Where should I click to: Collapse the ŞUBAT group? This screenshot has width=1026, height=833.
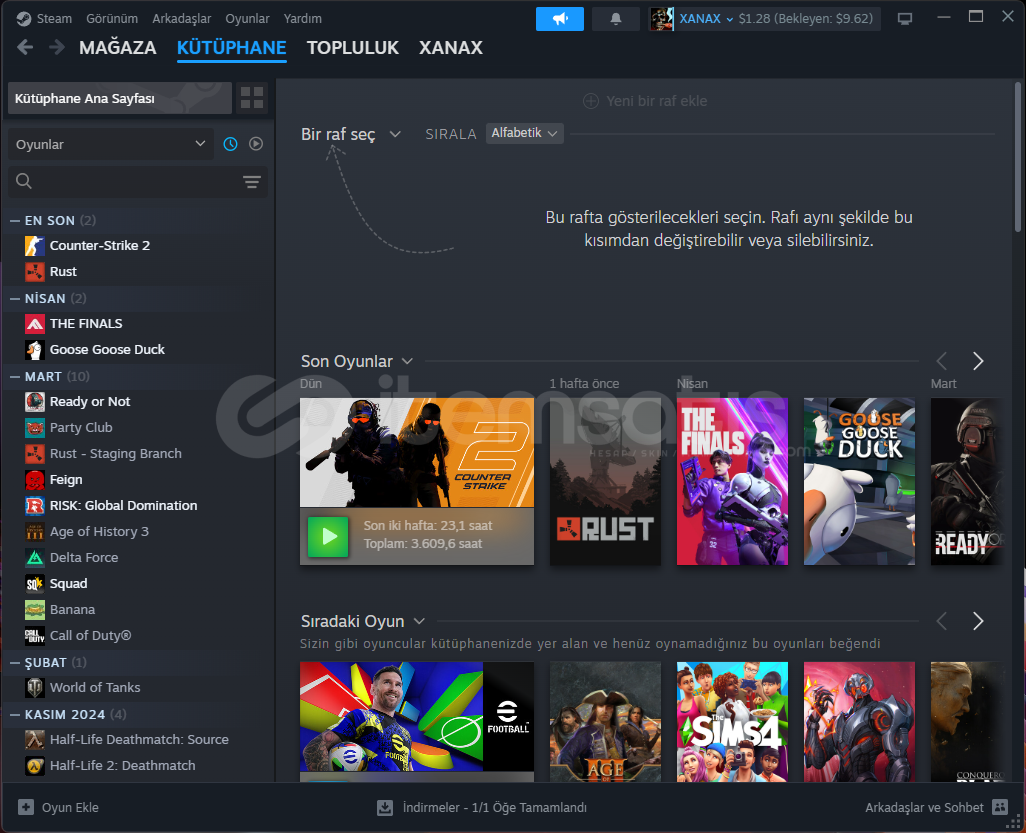(15, 663)
